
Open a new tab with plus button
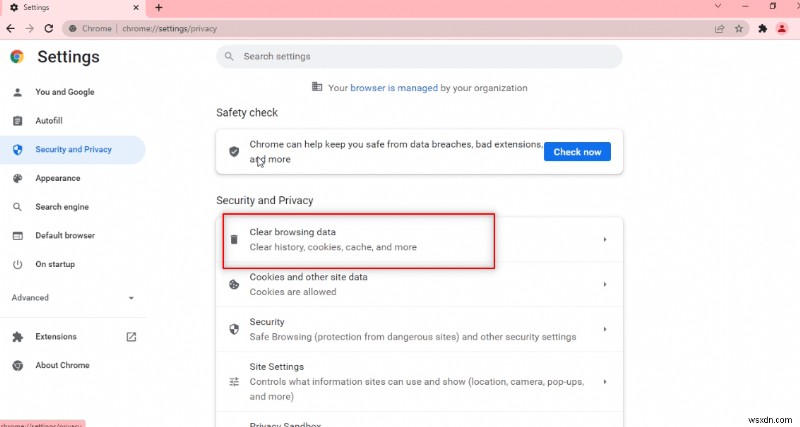pyautogui.click(x=158, y=7)
